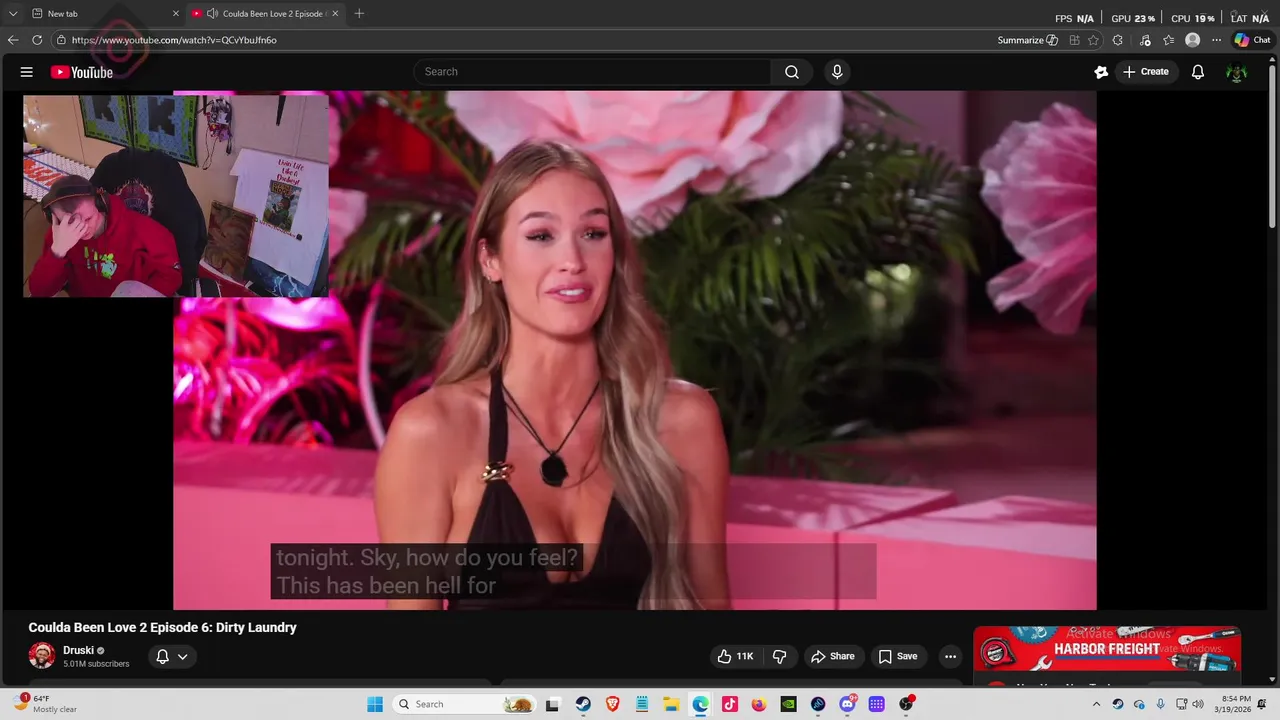Open Firefox from the taskbar

click(x=759, y=704)
